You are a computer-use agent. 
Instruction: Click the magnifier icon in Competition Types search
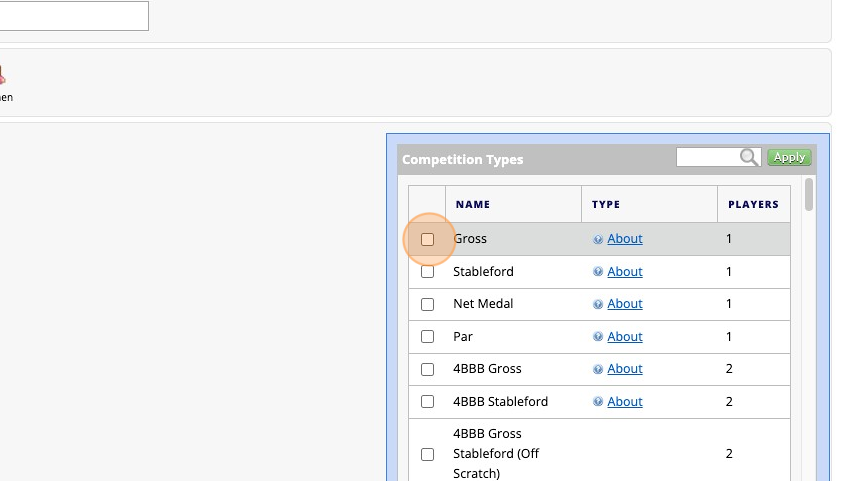click(x=749, y=157)
